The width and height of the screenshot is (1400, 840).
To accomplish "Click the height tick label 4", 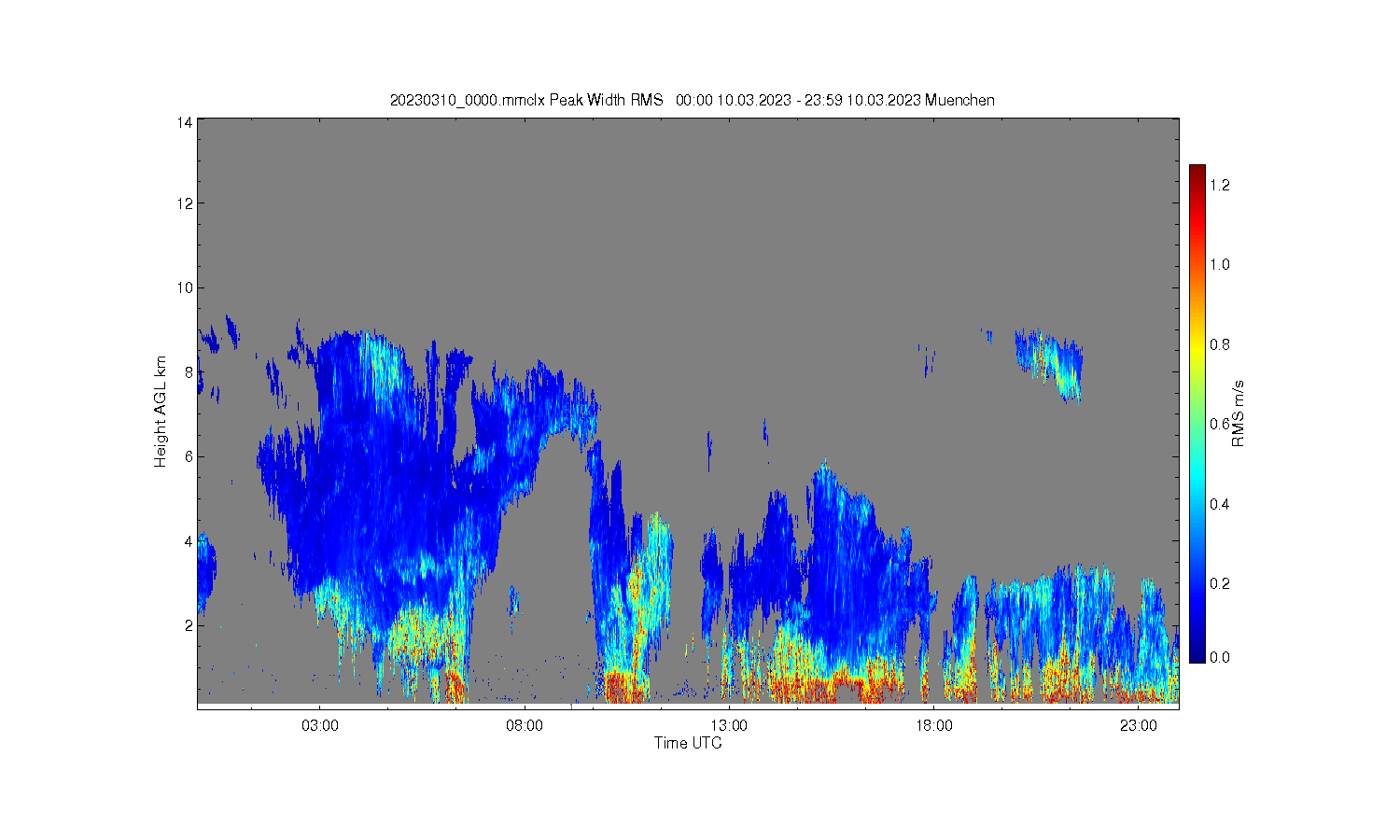I will [189, 541].
